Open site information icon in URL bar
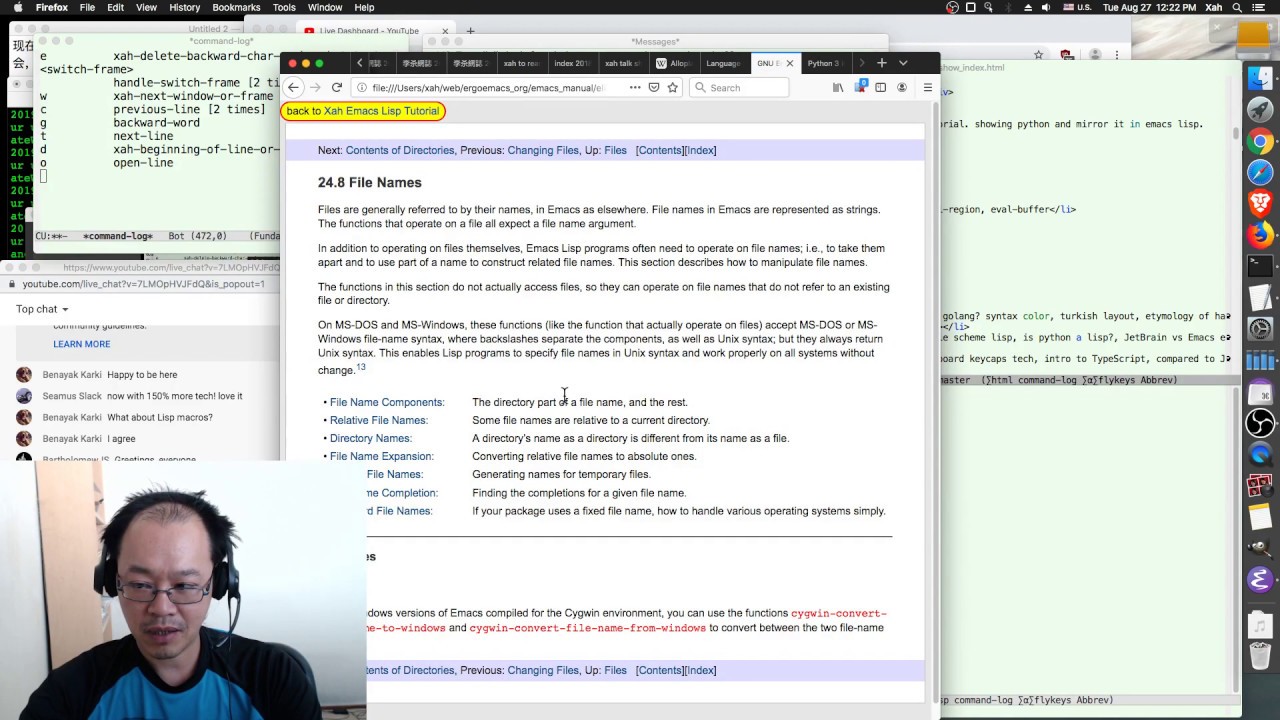The image size is (1280, 720). tap(362, 87)
